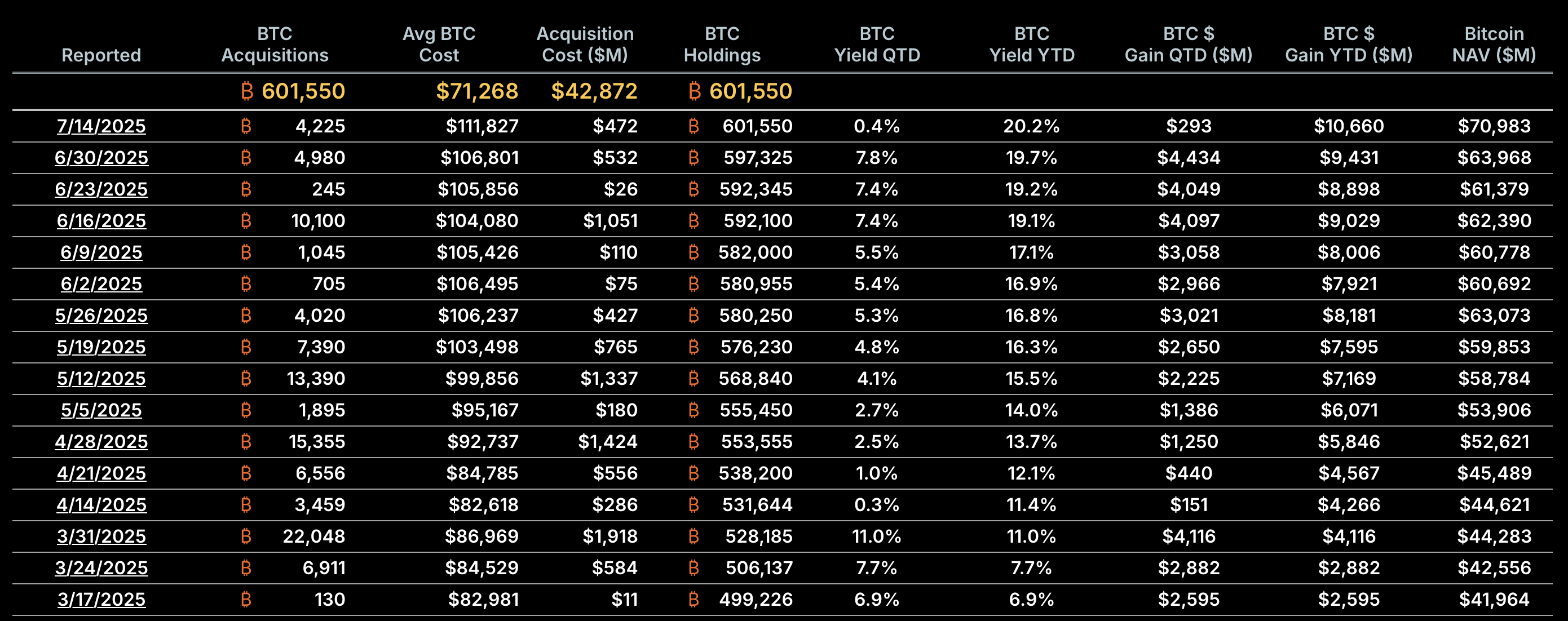Click the BTC Acquisitions column header
The image size is (1568, 621).
tap(275, 45)
